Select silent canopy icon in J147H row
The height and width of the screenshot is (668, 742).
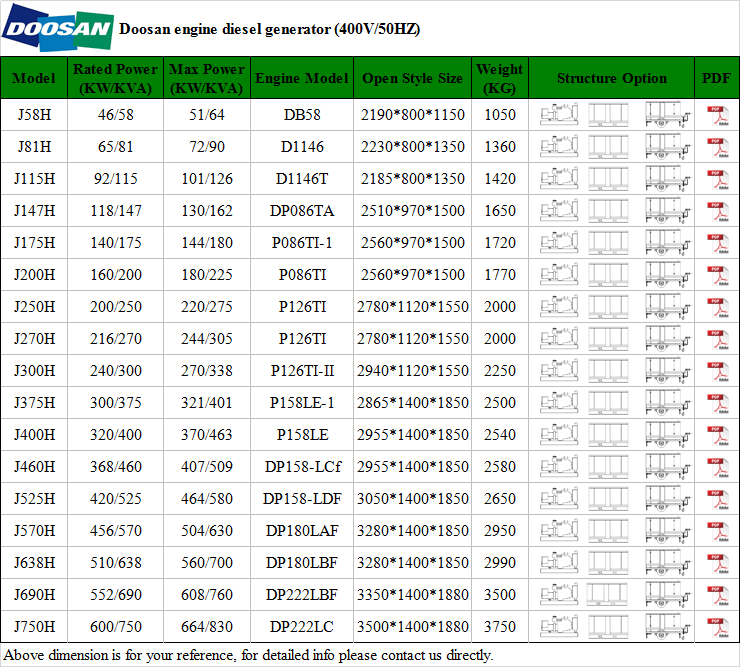(x=608, y=211)
